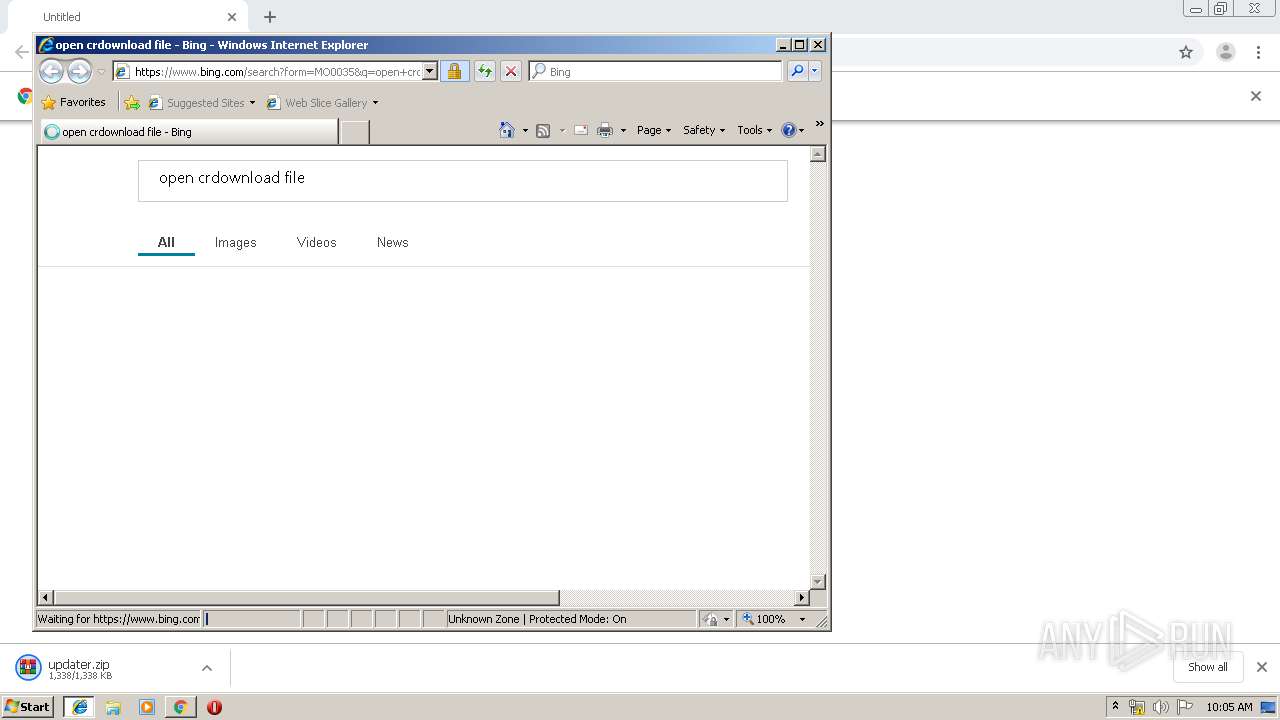This screenshot has height=720, width=1280.
Task: Expand the Web Slice Gallery dropdown arrow
Action: pos(375,102)
